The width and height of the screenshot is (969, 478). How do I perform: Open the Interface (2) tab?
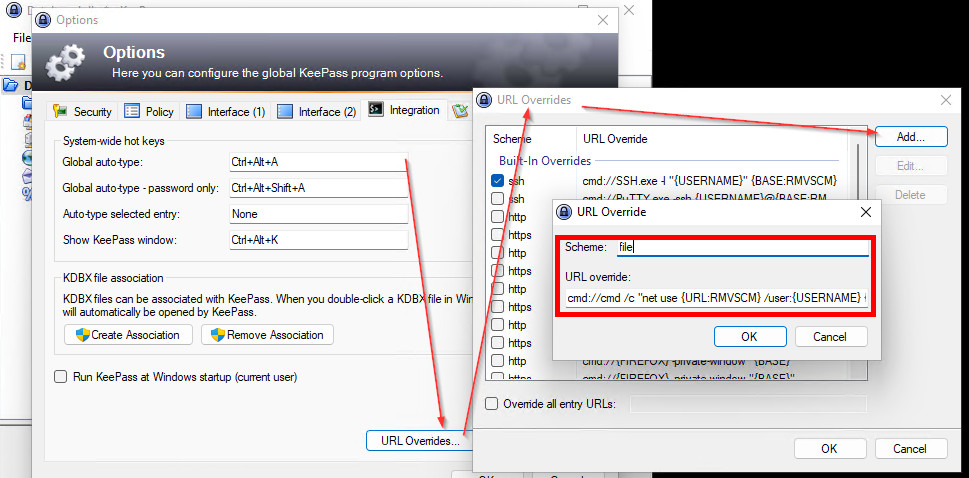coord(317,111)
